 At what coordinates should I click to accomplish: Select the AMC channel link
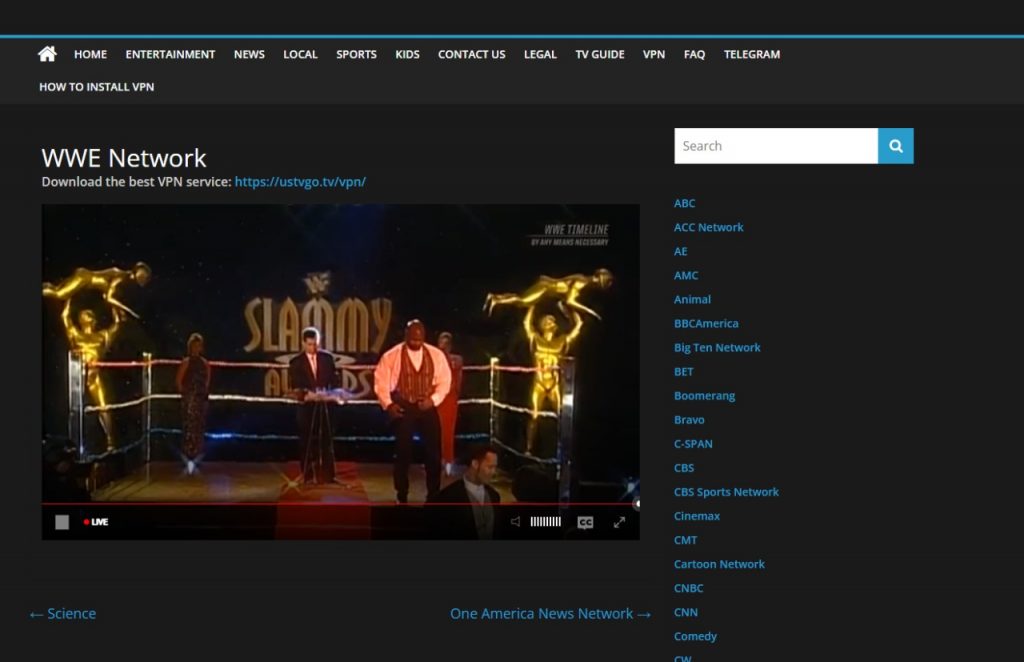686,276
